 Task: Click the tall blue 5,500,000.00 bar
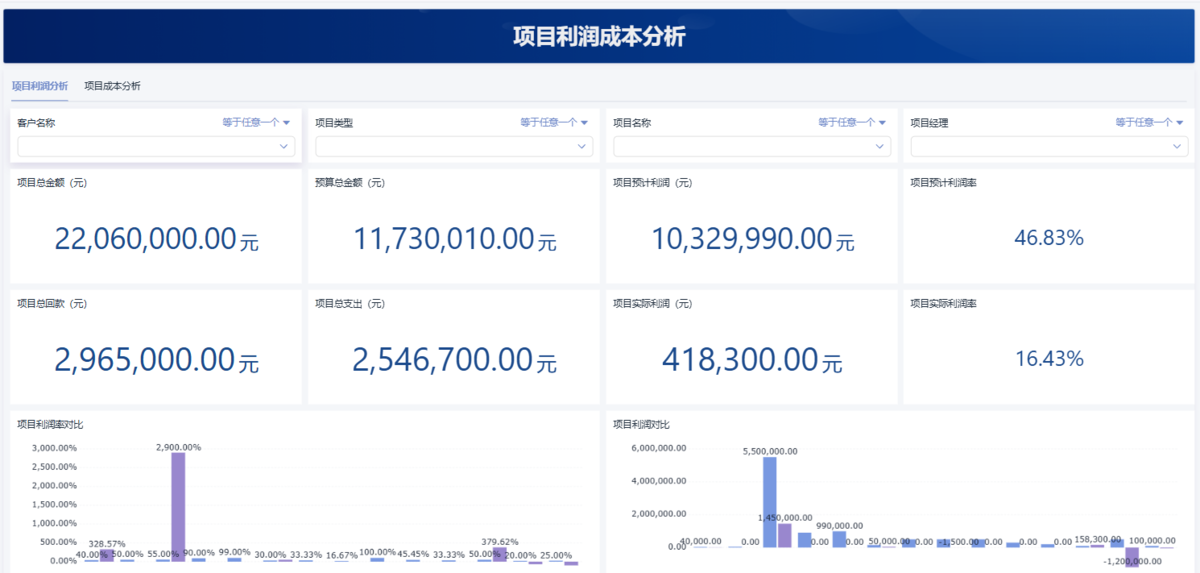770,501
